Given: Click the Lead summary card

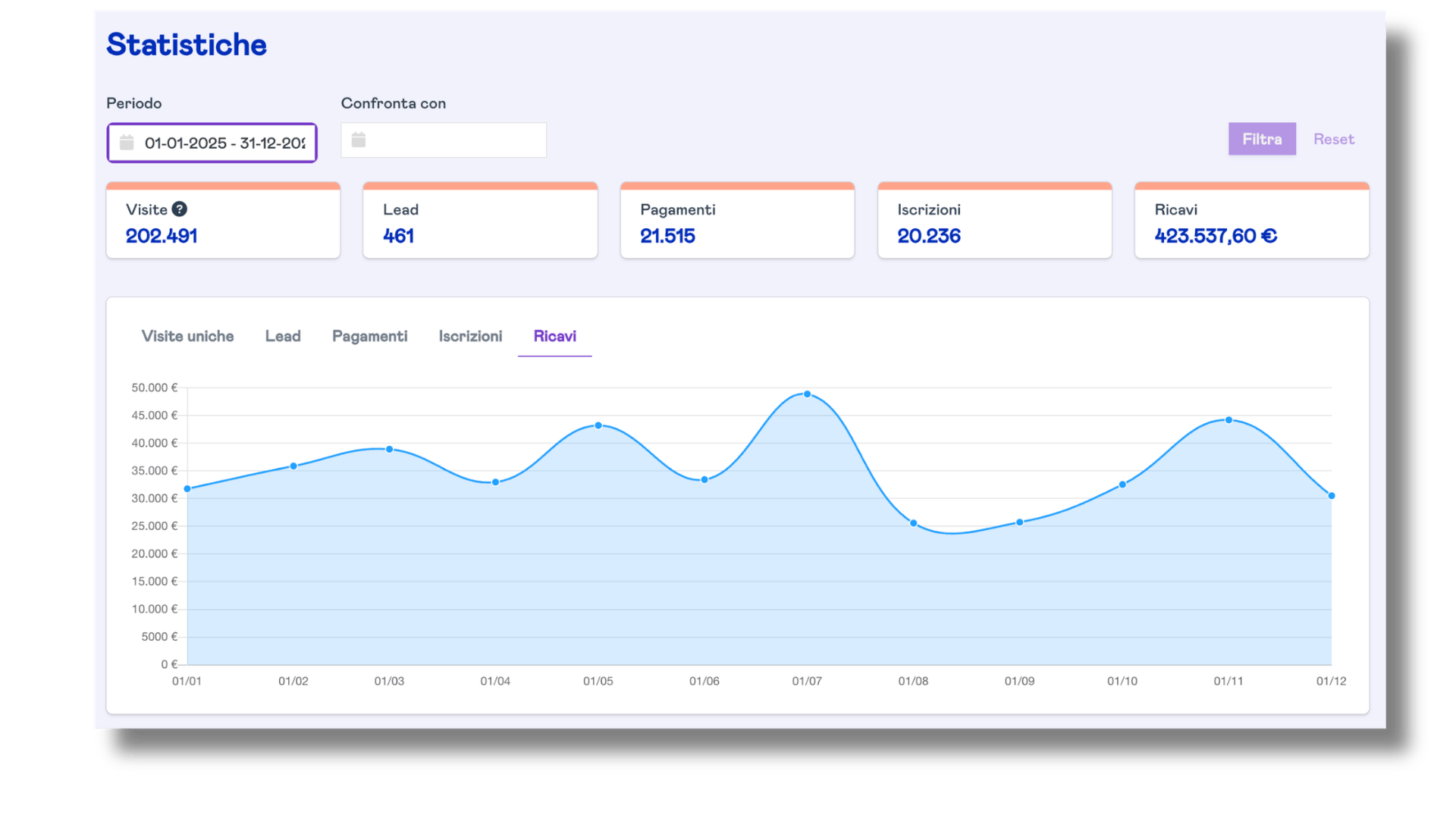Looking at the screenshot, I should [480, 223].
